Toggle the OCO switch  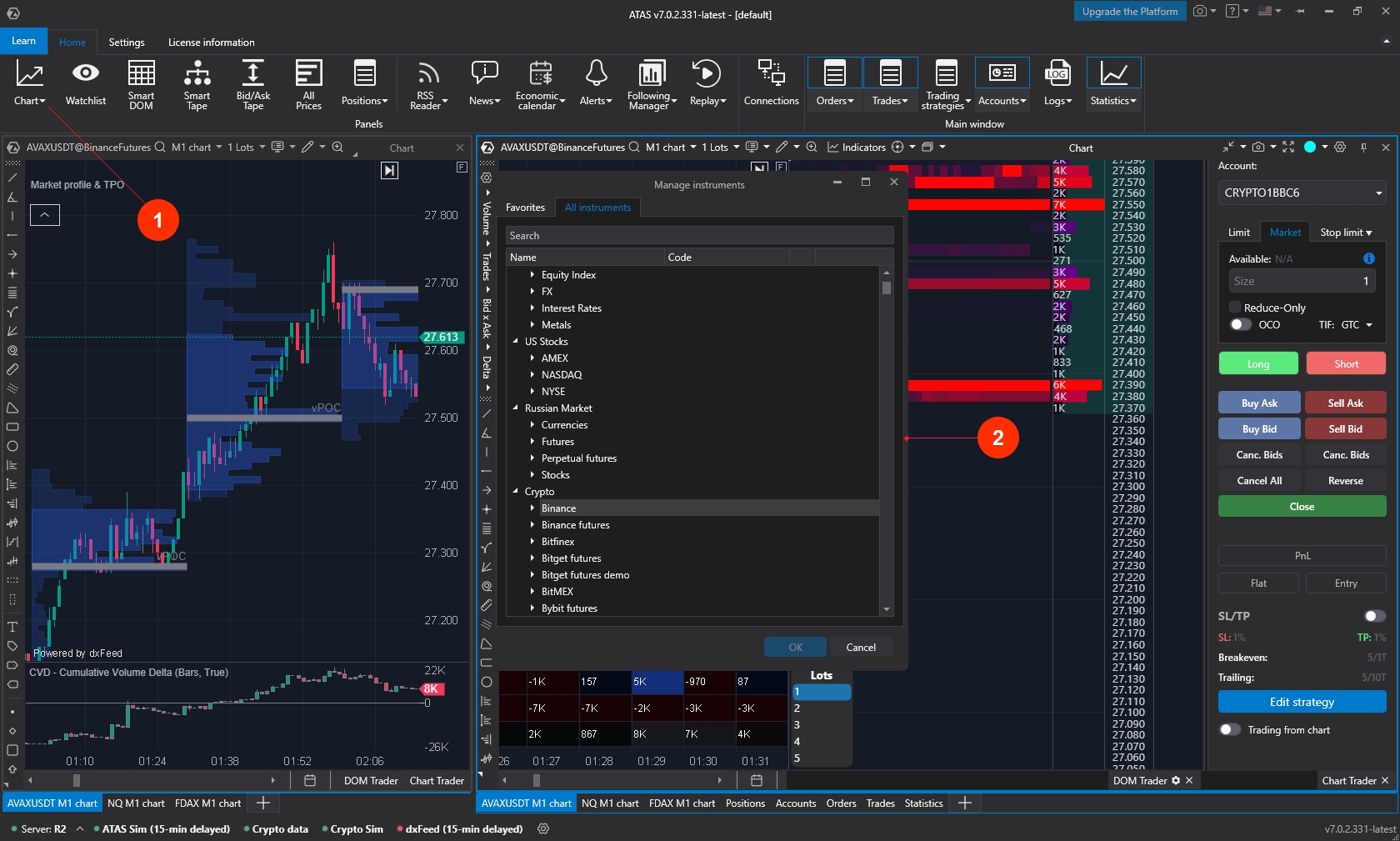coord(1241,325)
